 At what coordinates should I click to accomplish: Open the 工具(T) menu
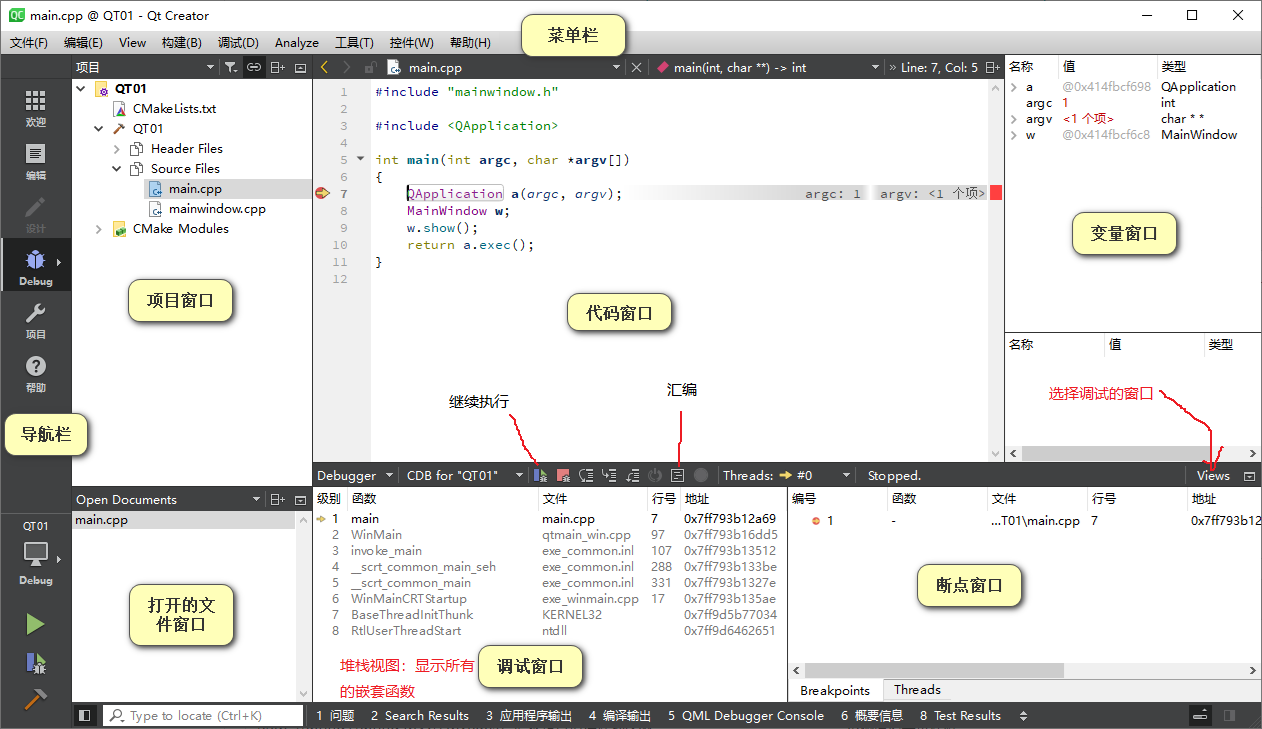pos(354,43)
